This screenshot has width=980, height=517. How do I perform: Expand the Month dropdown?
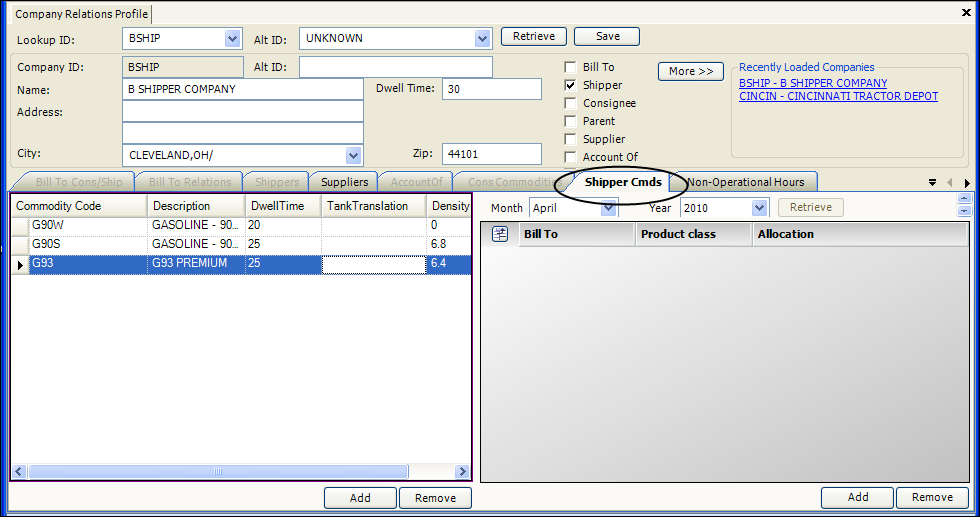608,208
